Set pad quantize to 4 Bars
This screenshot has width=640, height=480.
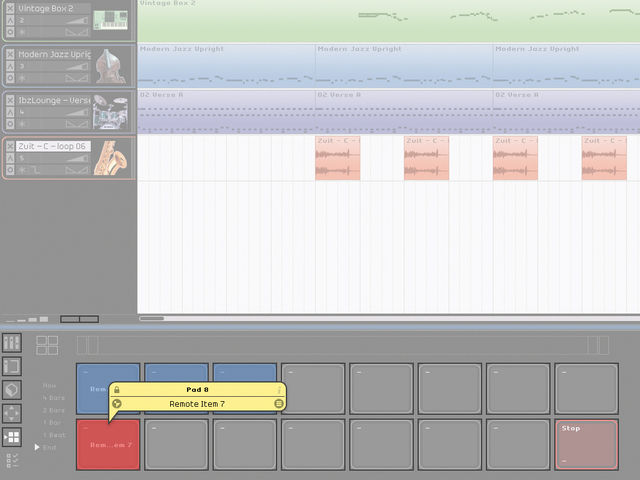pyautogui.click(x=53, y=398)
